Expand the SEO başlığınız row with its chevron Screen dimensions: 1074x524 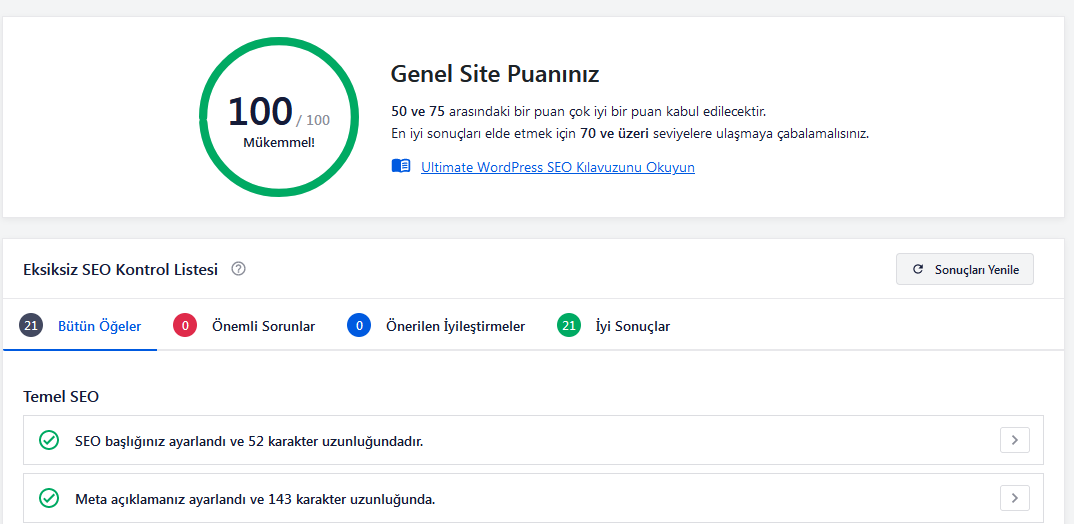pos(1015,440)
